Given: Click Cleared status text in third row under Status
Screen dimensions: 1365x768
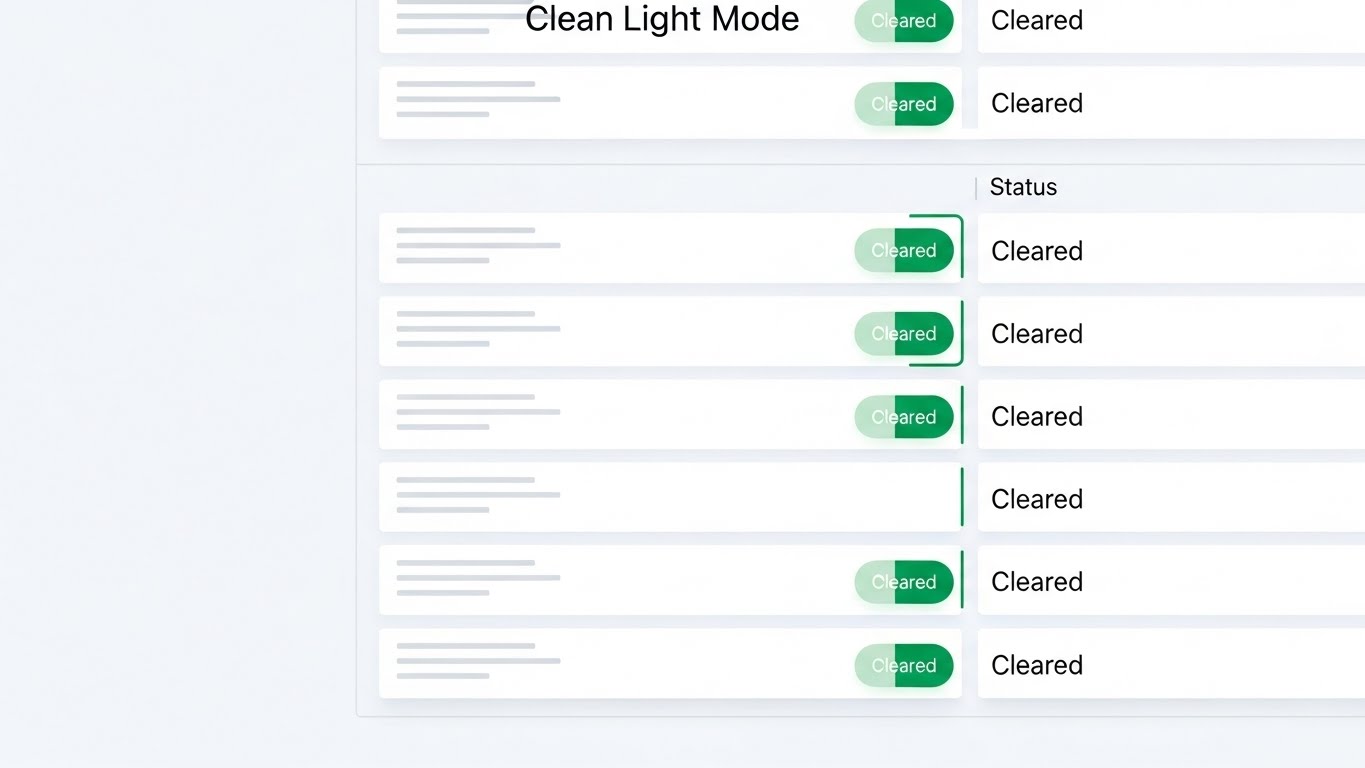Looking at the screenshot, I should (x=1037, y=417).
